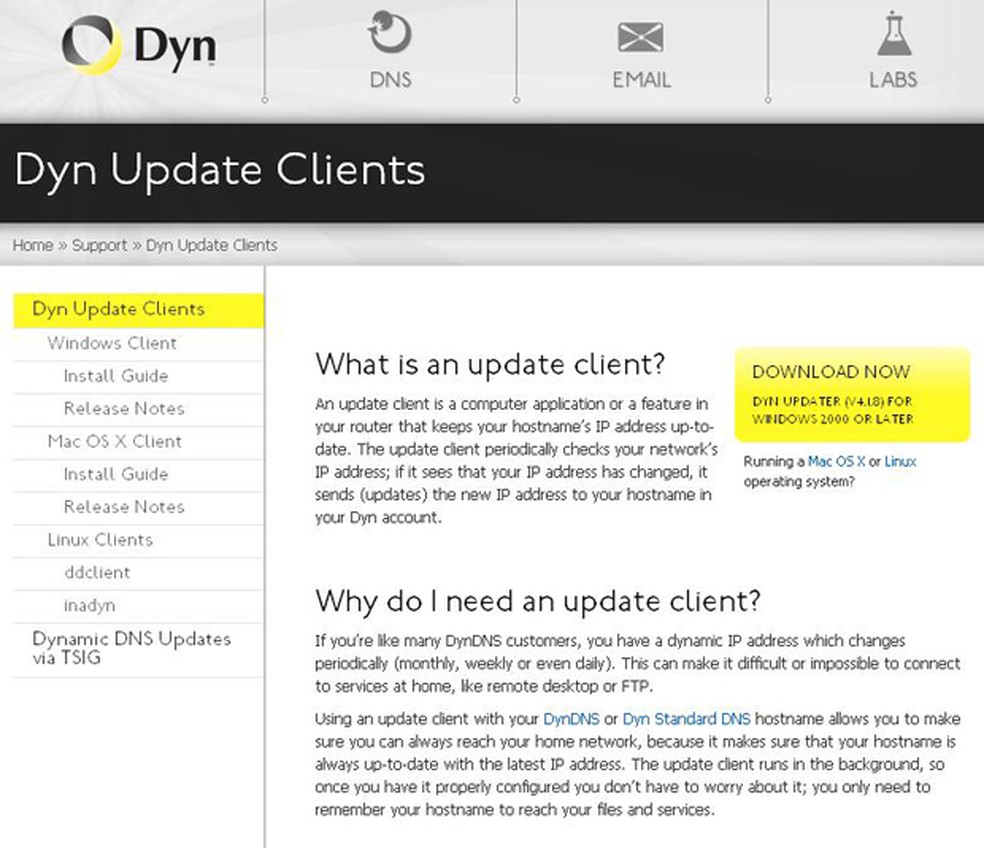The width and height of the screenshot is (984, 848).
Task: Select Mac OS X Client in sidebar
Action: (x=115, y=441)
